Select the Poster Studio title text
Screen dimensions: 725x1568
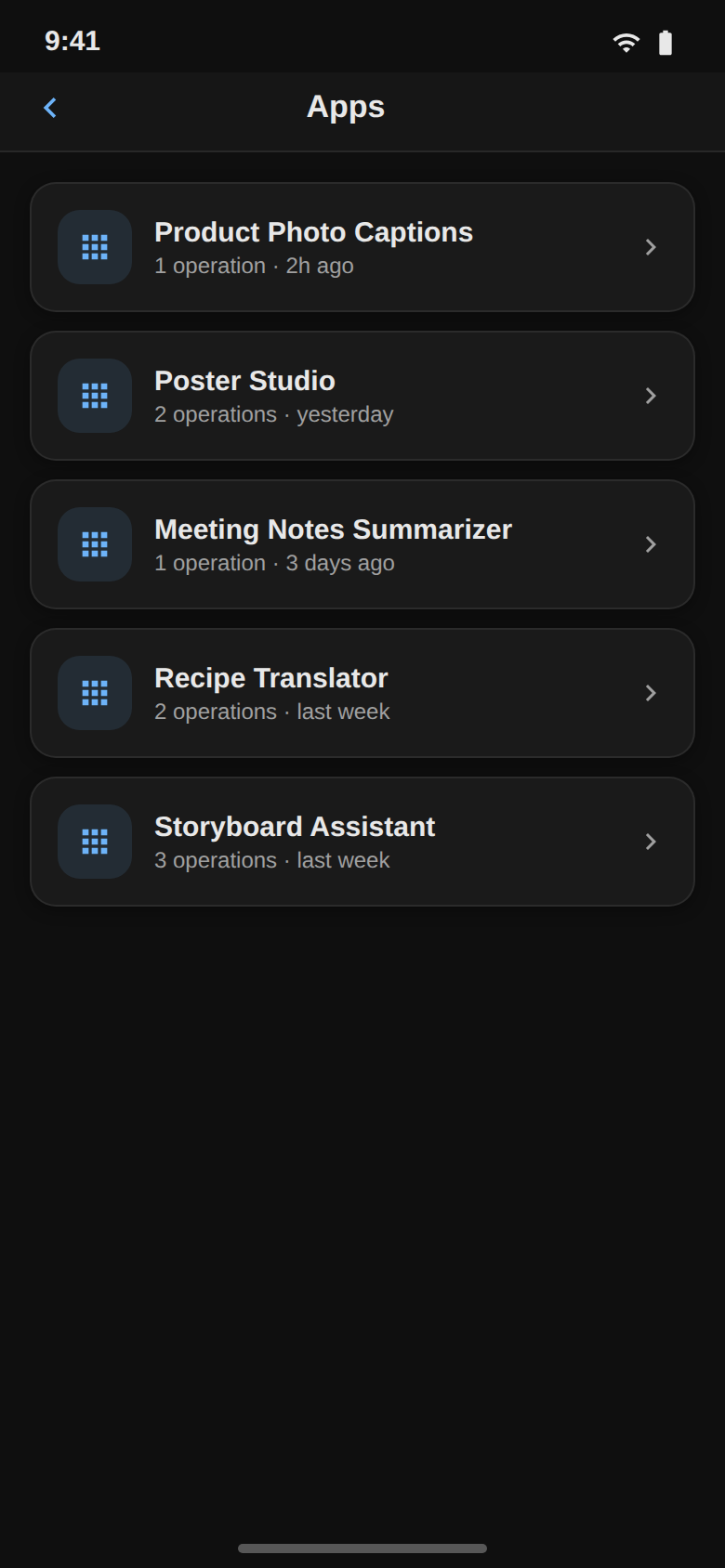244,381
